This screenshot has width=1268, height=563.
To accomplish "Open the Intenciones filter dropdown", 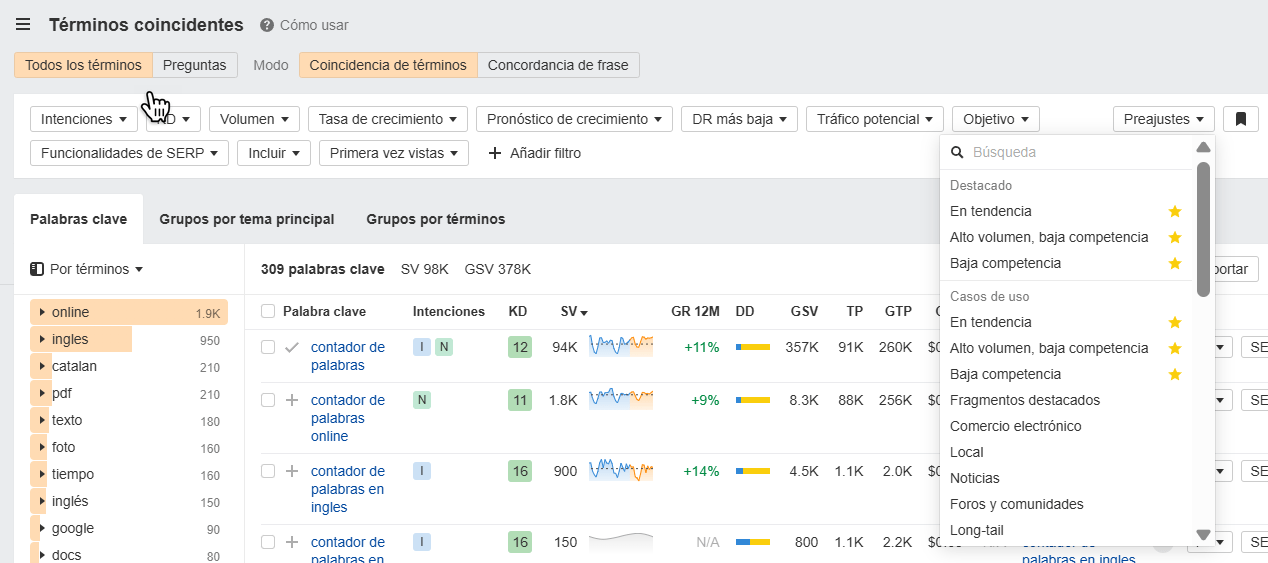I will point(85,119).
